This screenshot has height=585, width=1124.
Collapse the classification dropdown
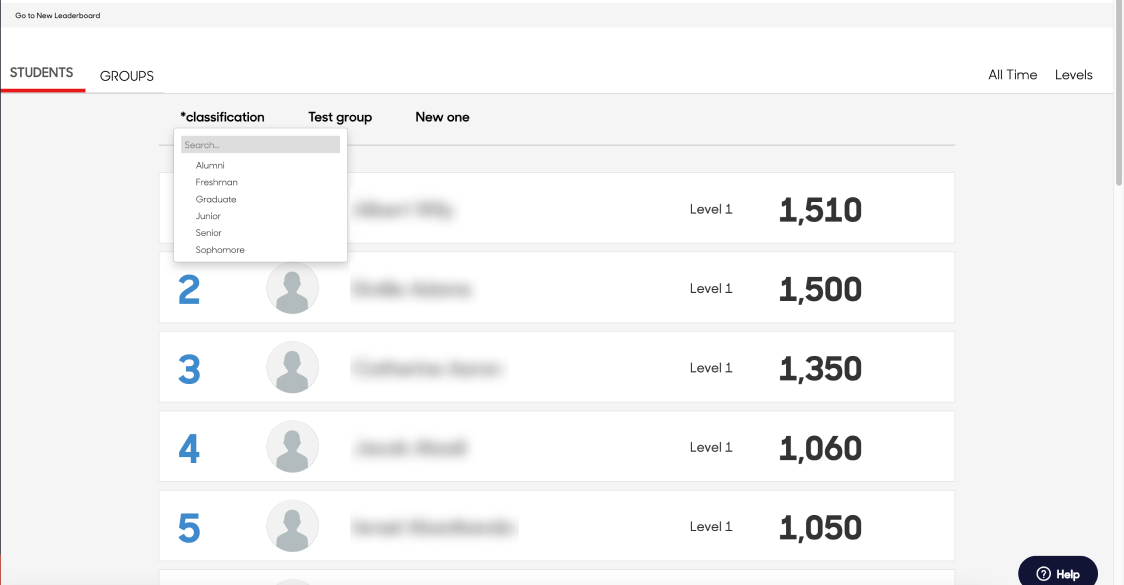223,117
